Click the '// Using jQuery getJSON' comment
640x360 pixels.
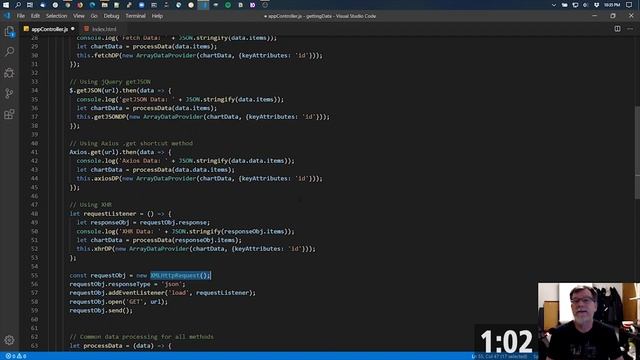point(110,82)
